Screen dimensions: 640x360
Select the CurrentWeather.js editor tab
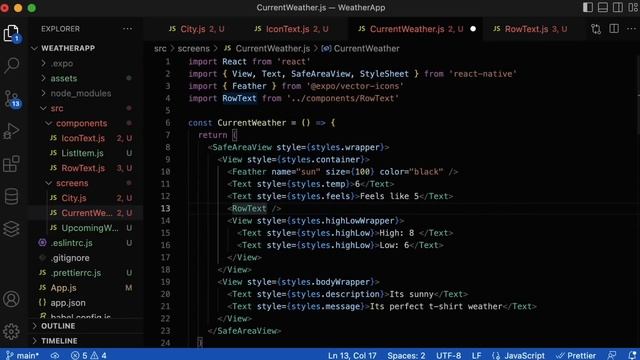[x=416, y=29]
